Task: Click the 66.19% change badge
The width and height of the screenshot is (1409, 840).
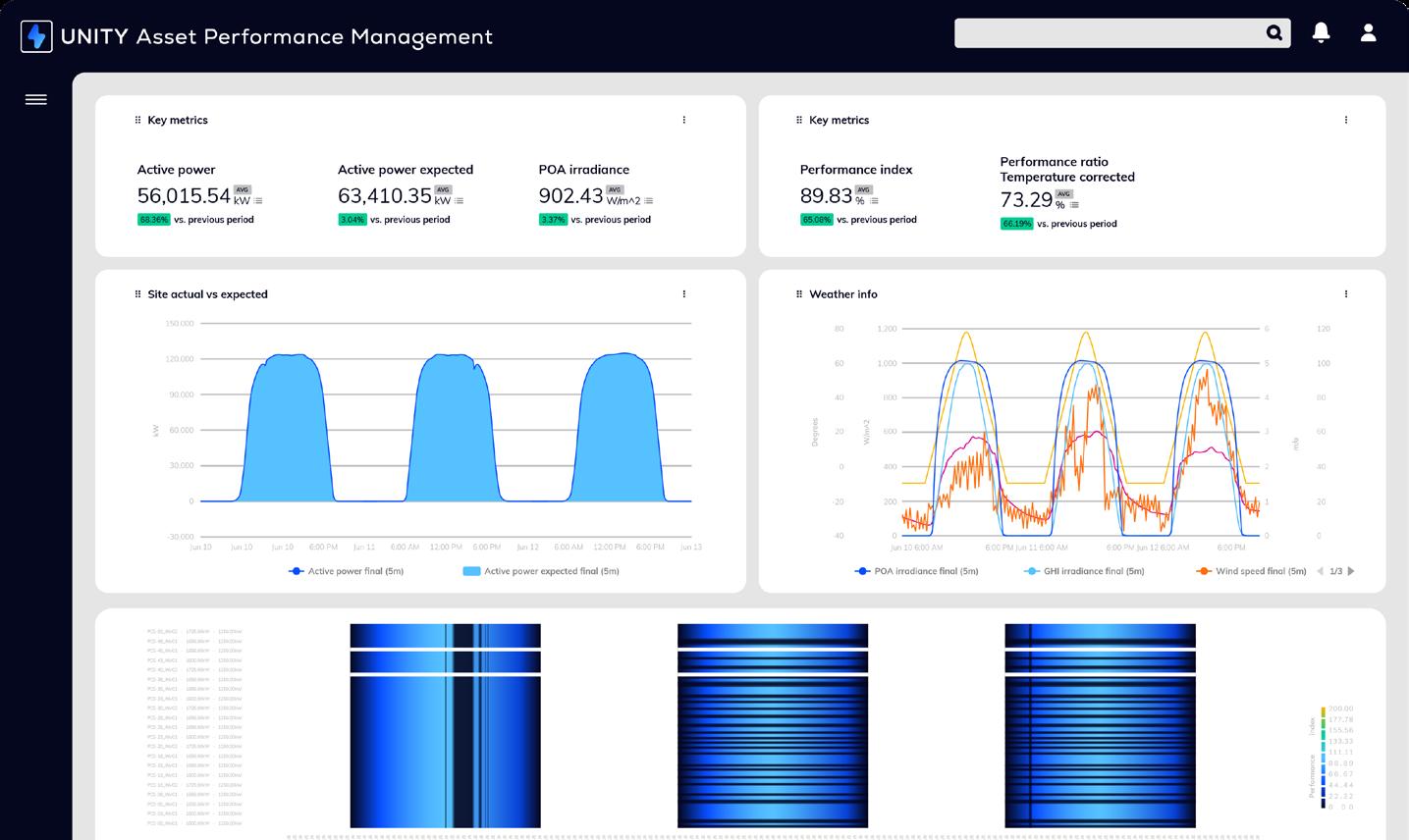Action: point(1016,224)
